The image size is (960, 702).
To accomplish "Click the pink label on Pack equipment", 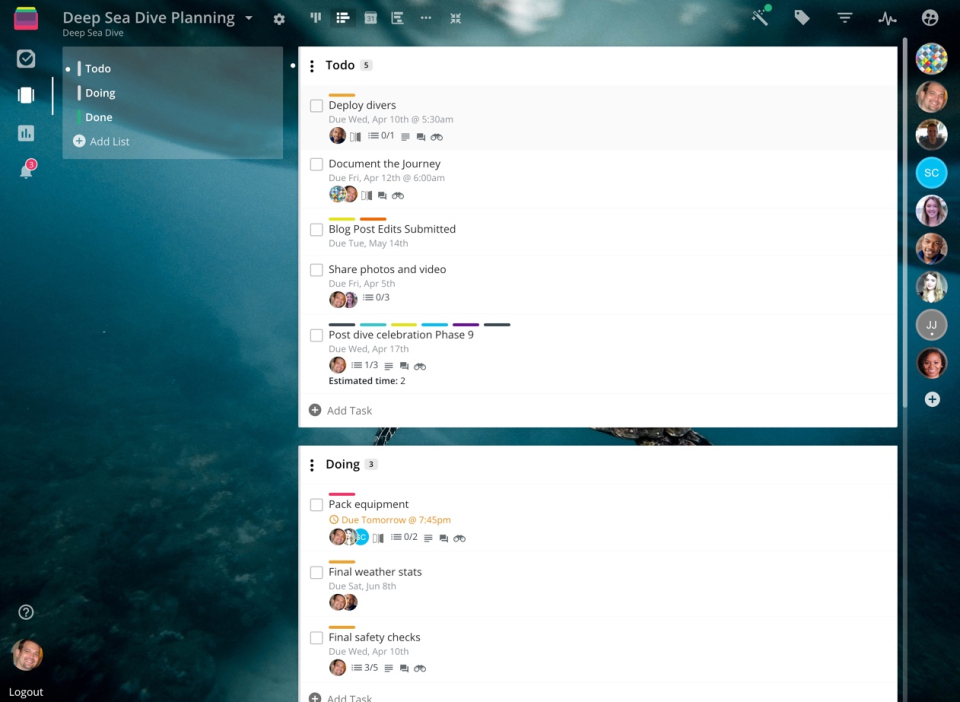I will [x=345, y=491].
